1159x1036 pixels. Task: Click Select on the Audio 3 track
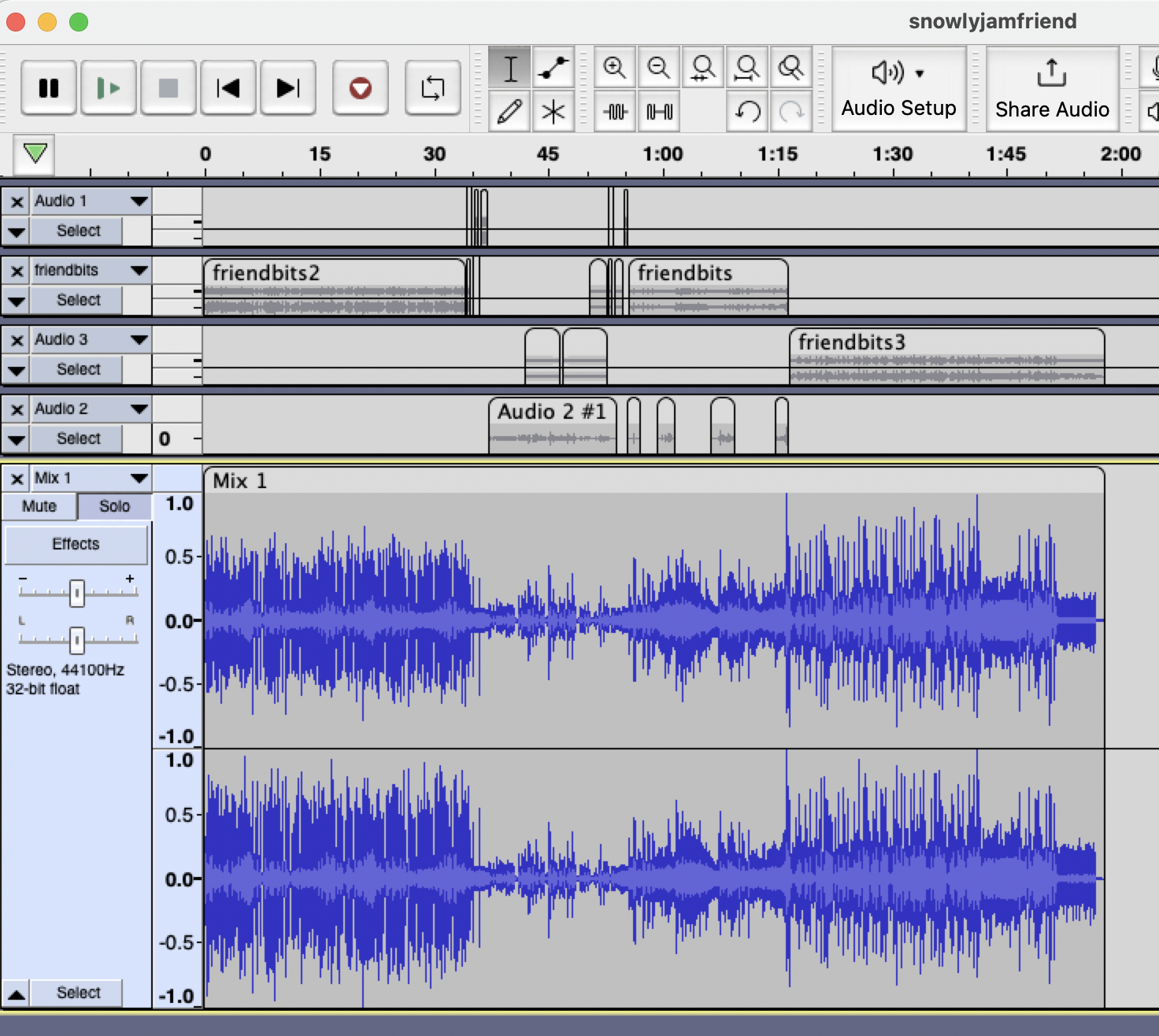[x=78, y=369]
